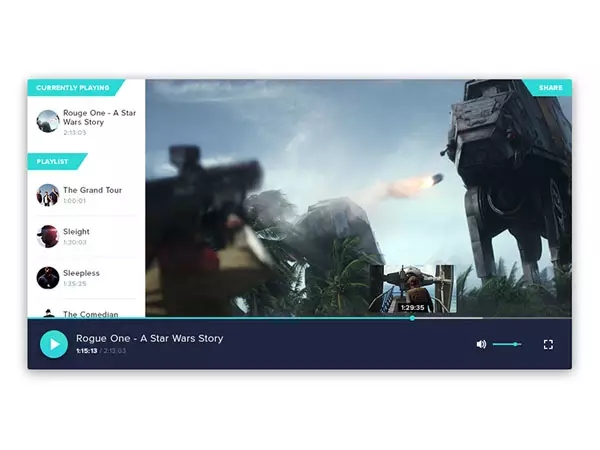Play "Sleight" from playlist
This screenshot has width=600, height=450.
tap(76, 232)
